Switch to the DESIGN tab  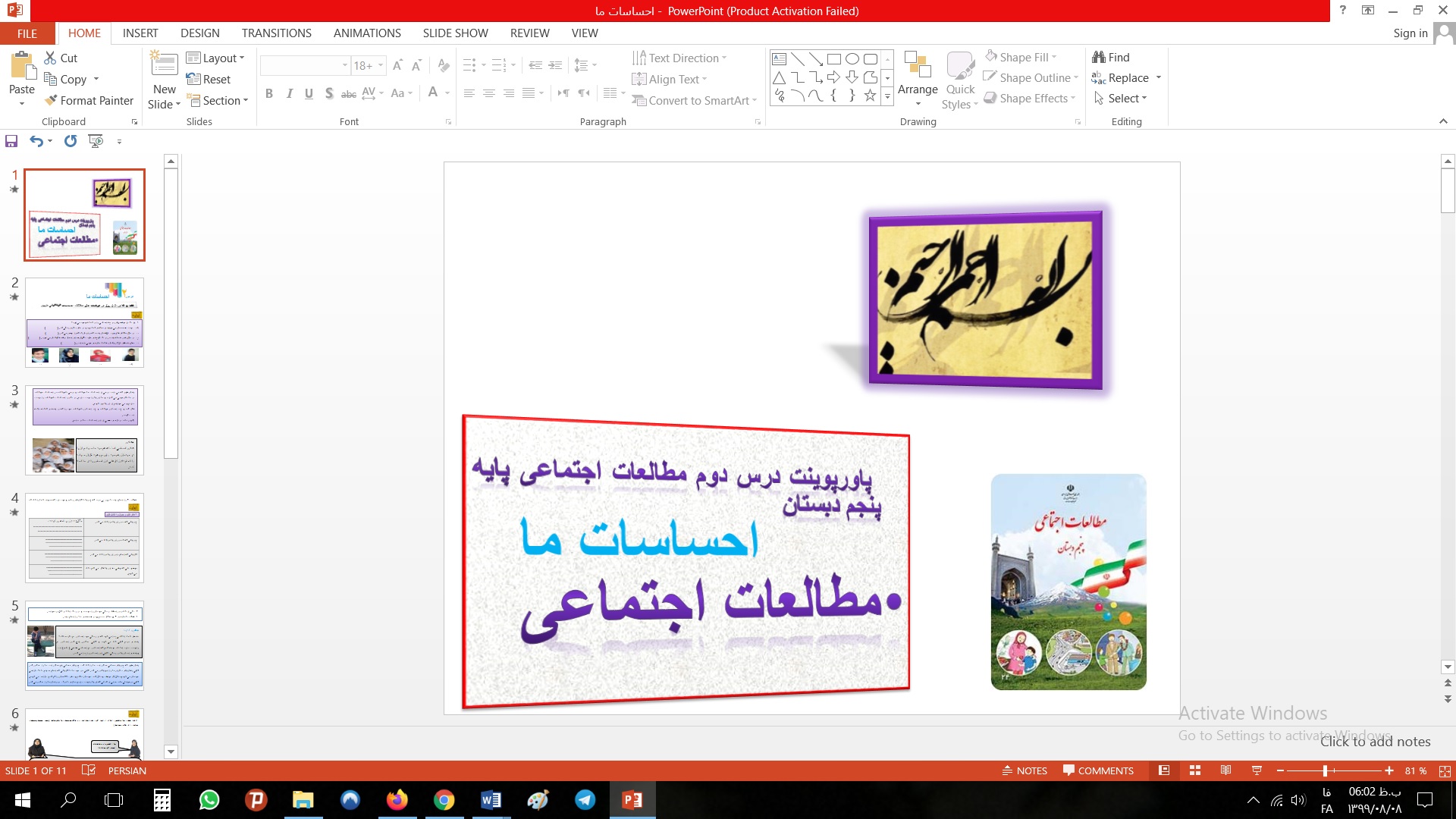pos(199,33)
